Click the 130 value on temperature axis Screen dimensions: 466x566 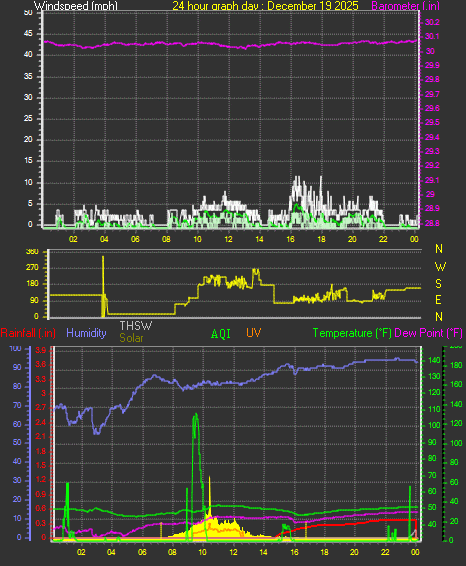(434, 376)
